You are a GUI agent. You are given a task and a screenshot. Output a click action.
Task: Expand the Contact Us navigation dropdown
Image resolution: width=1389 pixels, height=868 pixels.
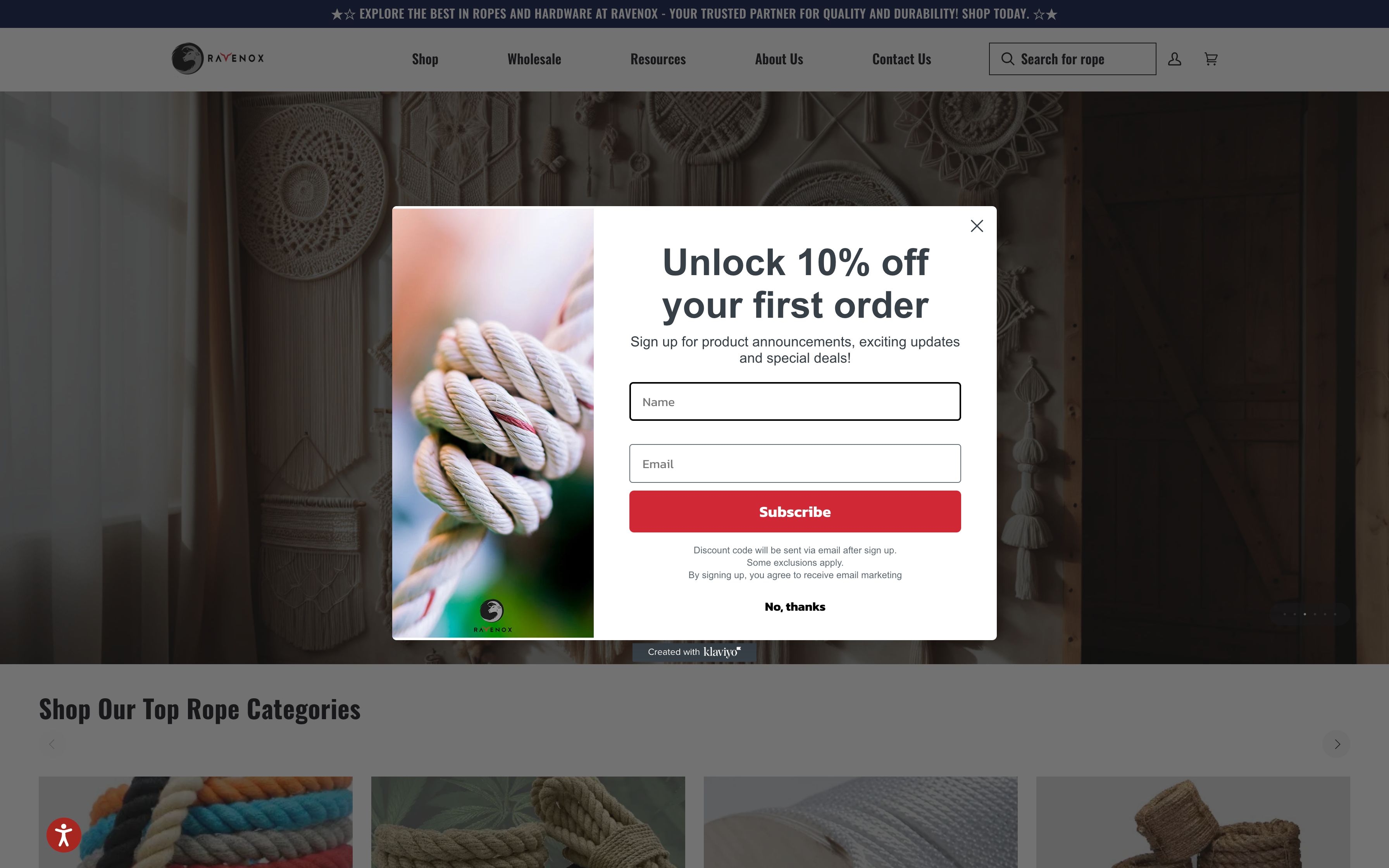901,59
